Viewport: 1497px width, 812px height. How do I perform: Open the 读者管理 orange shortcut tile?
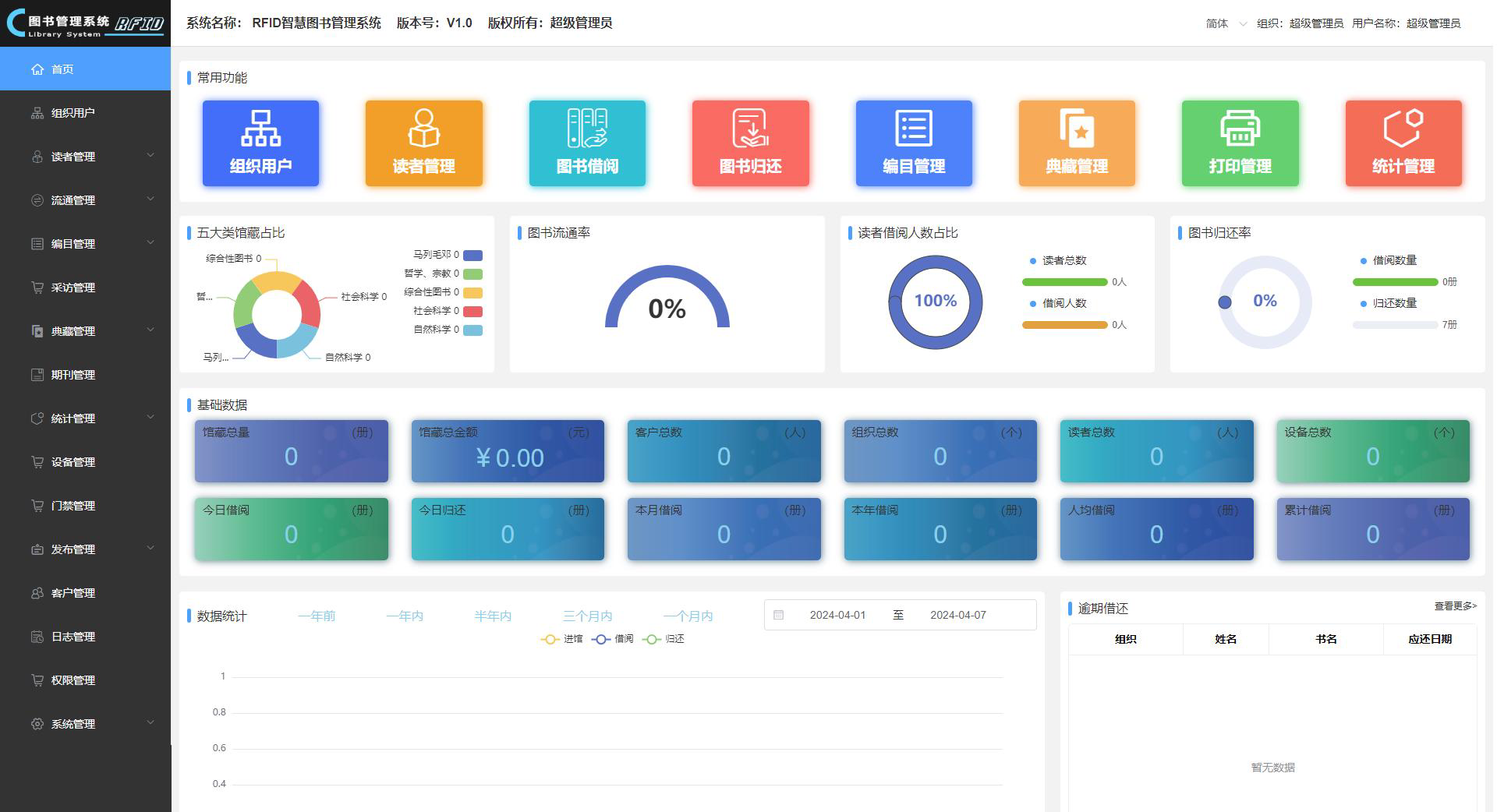[x=423, y=143]
